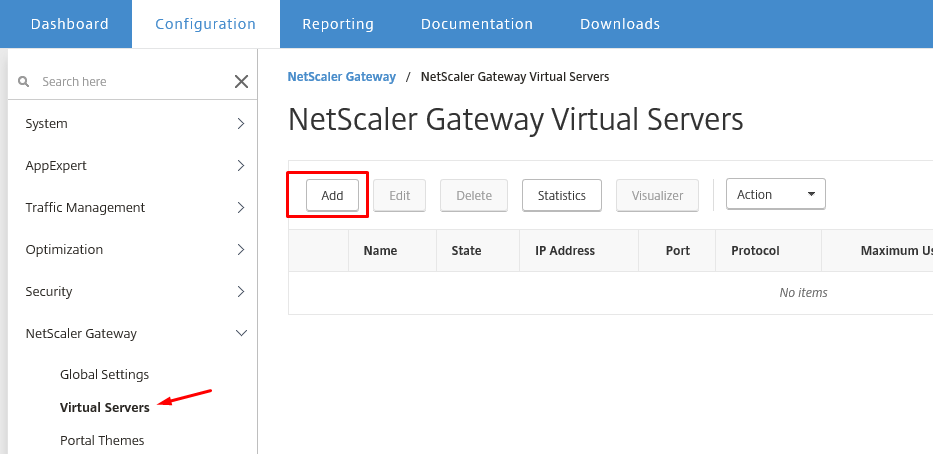Viewport: 933px width, 454px height.
Task: Switch to the Reporting tab
Action: (338, 24)
